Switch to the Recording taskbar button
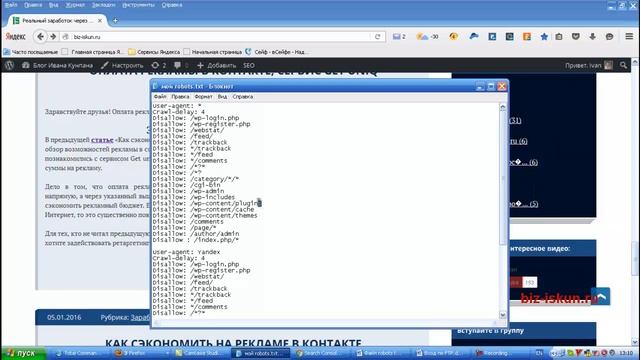The width and height of the screenshot is (640, 360). (503, 353)
